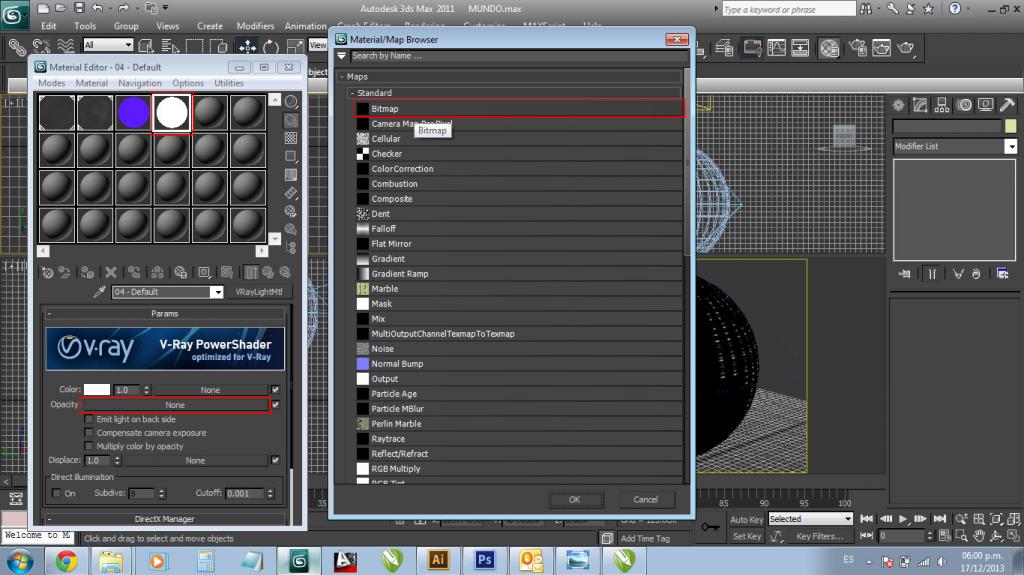Click the white Color swatch in Params
Screen dimensions: 1024x575
(97, 389)
